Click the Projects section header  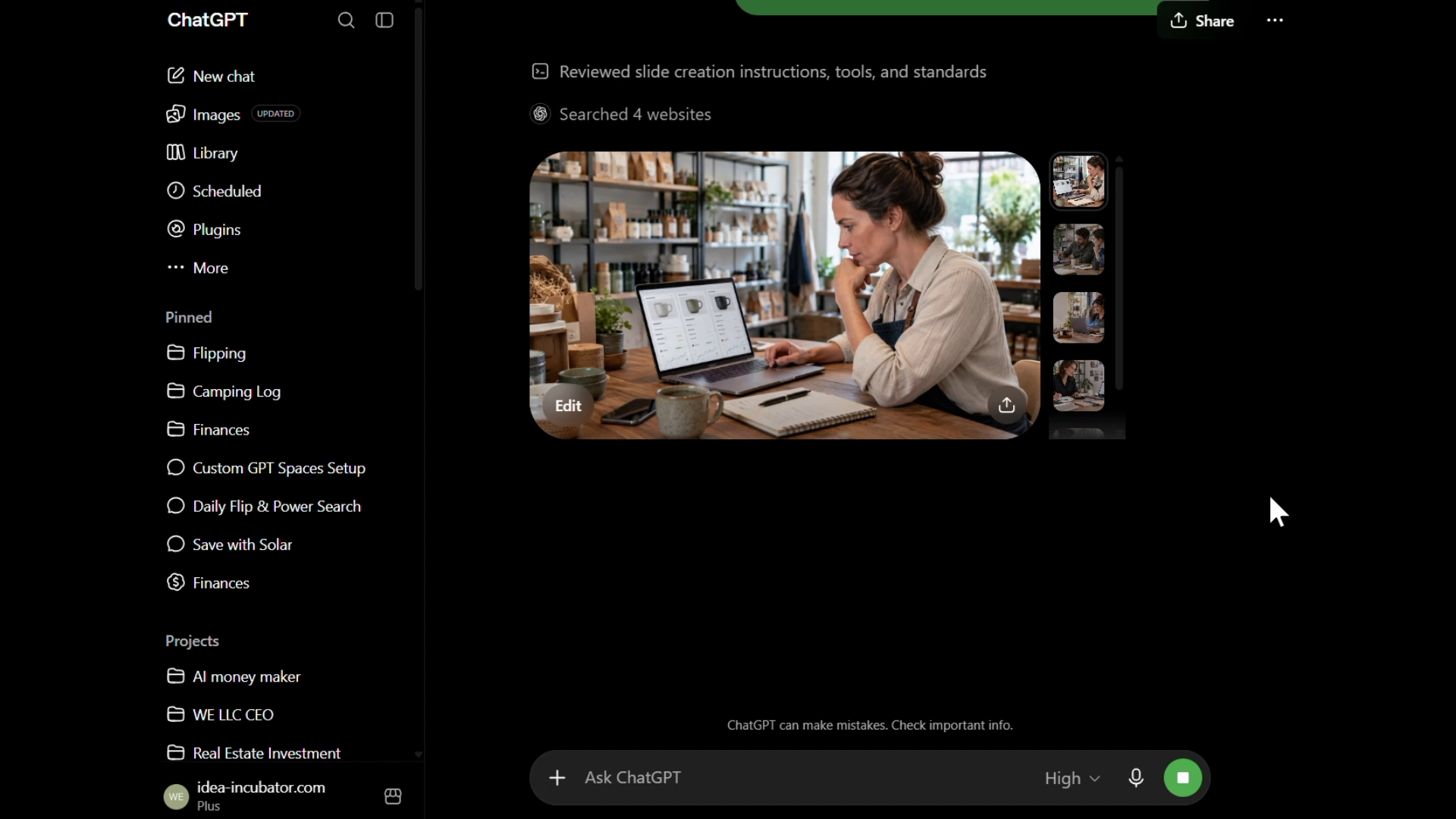click(x=192, y=641)
